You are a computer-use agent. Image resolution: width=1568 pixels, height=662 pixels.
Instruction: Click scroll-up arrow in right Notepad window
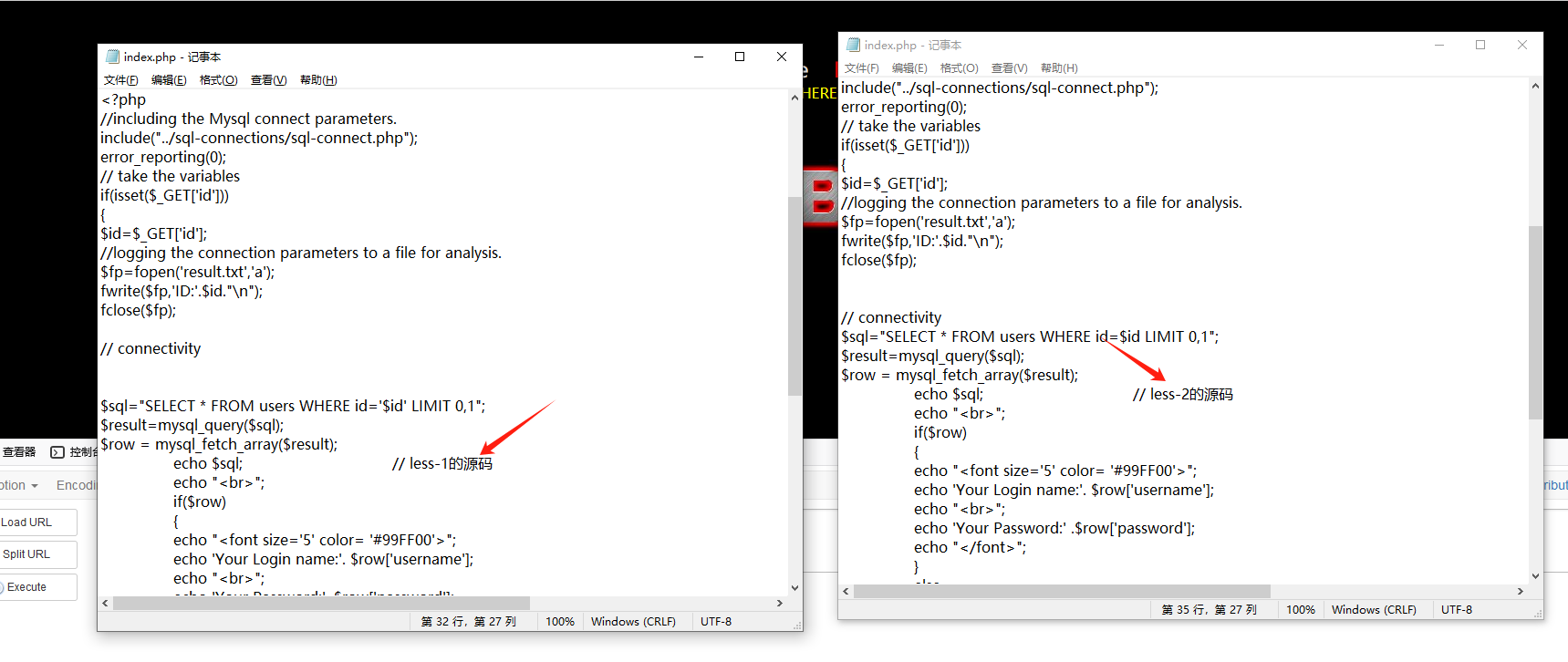pyautogui.click(x=1535, y=86)
